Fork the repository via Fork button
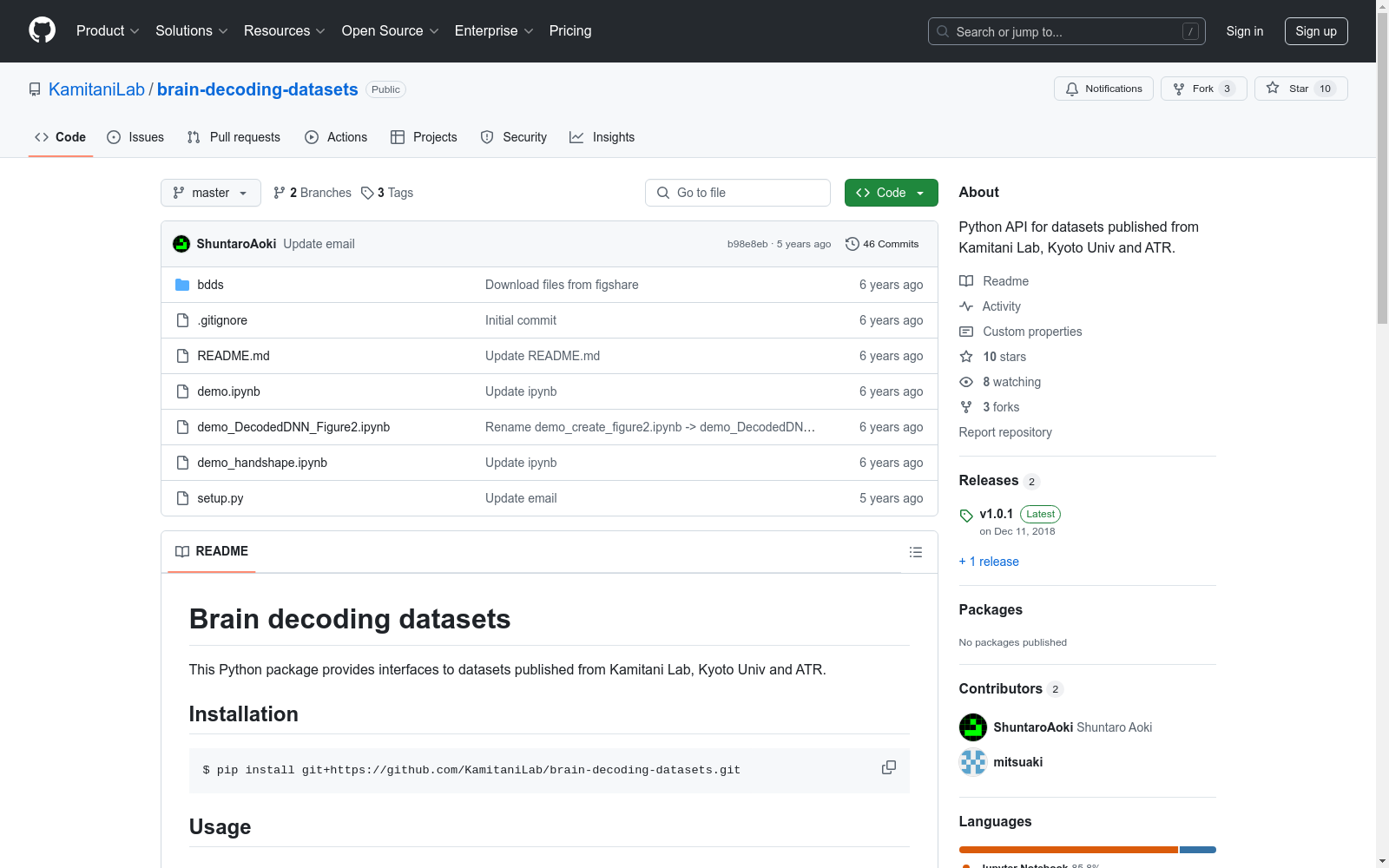Viewport: 1389px width, 868px height. tap(1203, 89)
